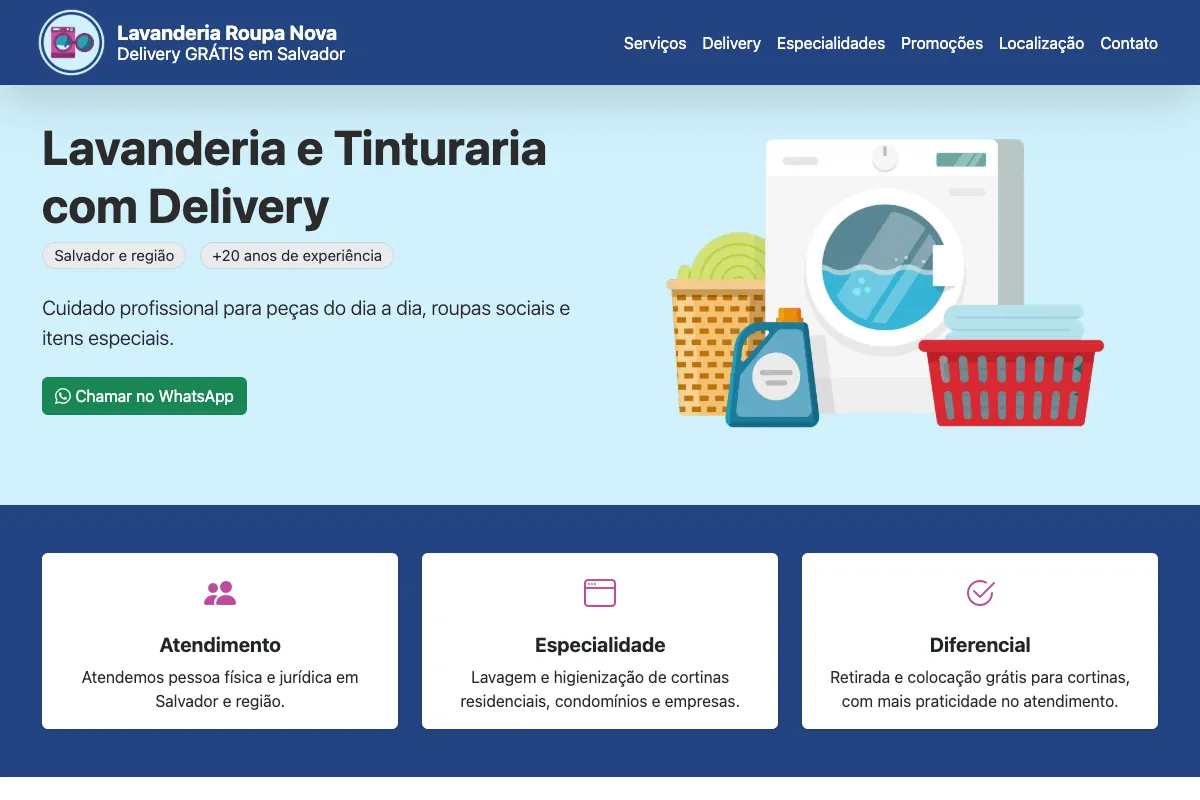Image resolution: width=1200 pixels, height=800 pixels.
Task: Click the checkmark icon above Diferencial
Action: [979, 592]
